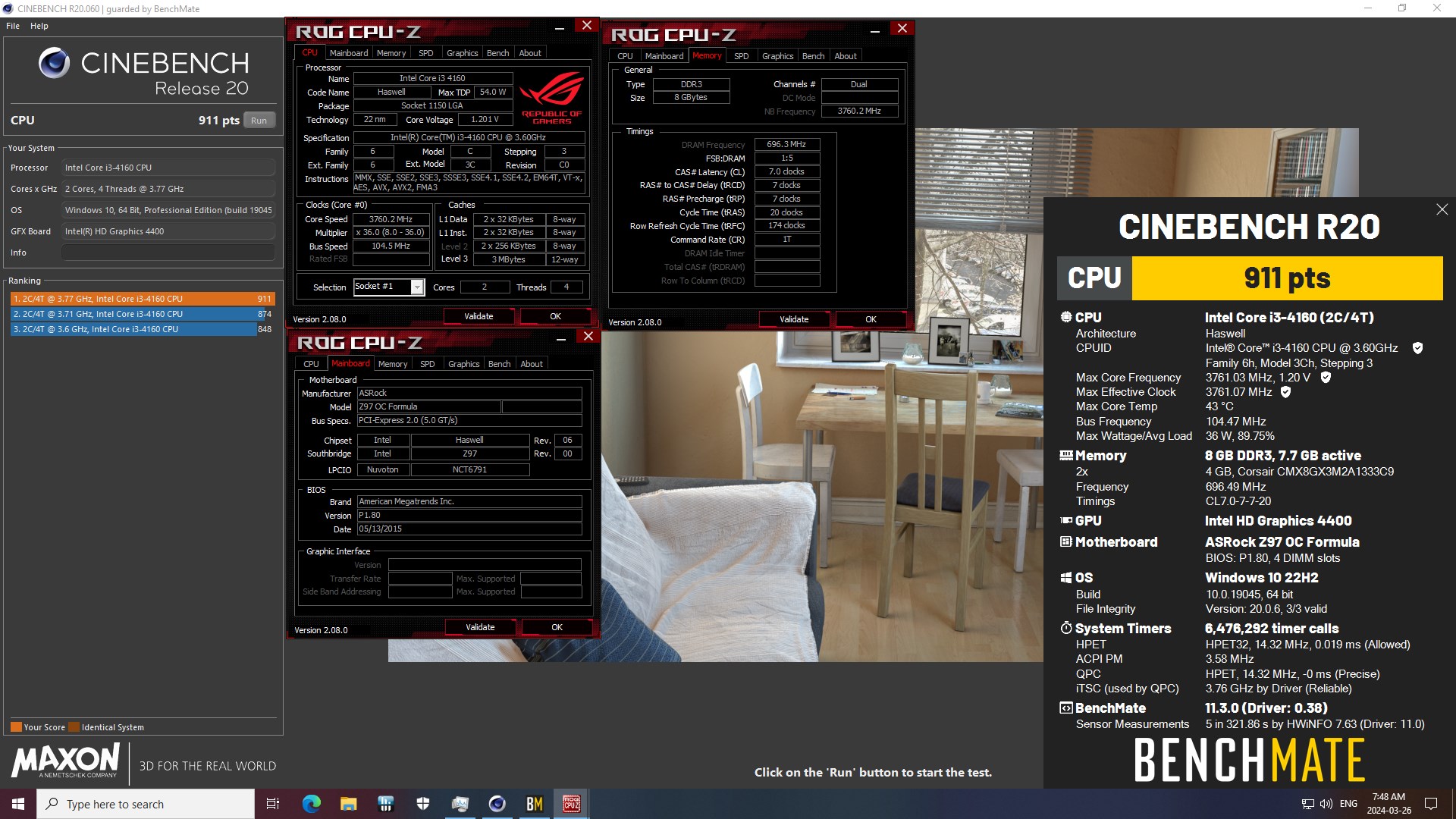This screenshot has height=819, width=1456.
Task: Open the Socket #1 selection dropdown
Action: [x=416, y=287]
